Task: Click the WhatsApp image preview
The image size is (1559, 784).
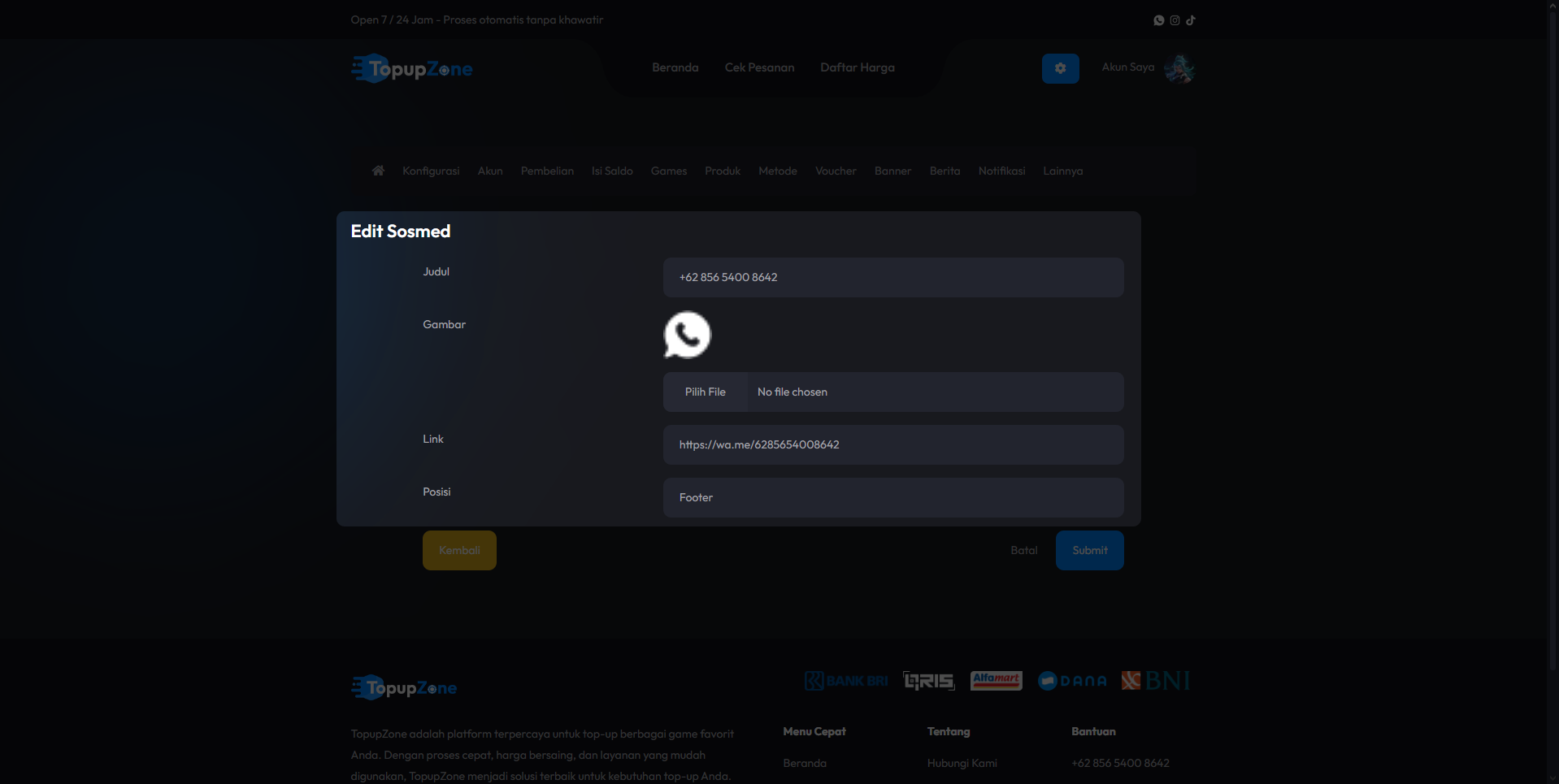Action: click(688, 335)
